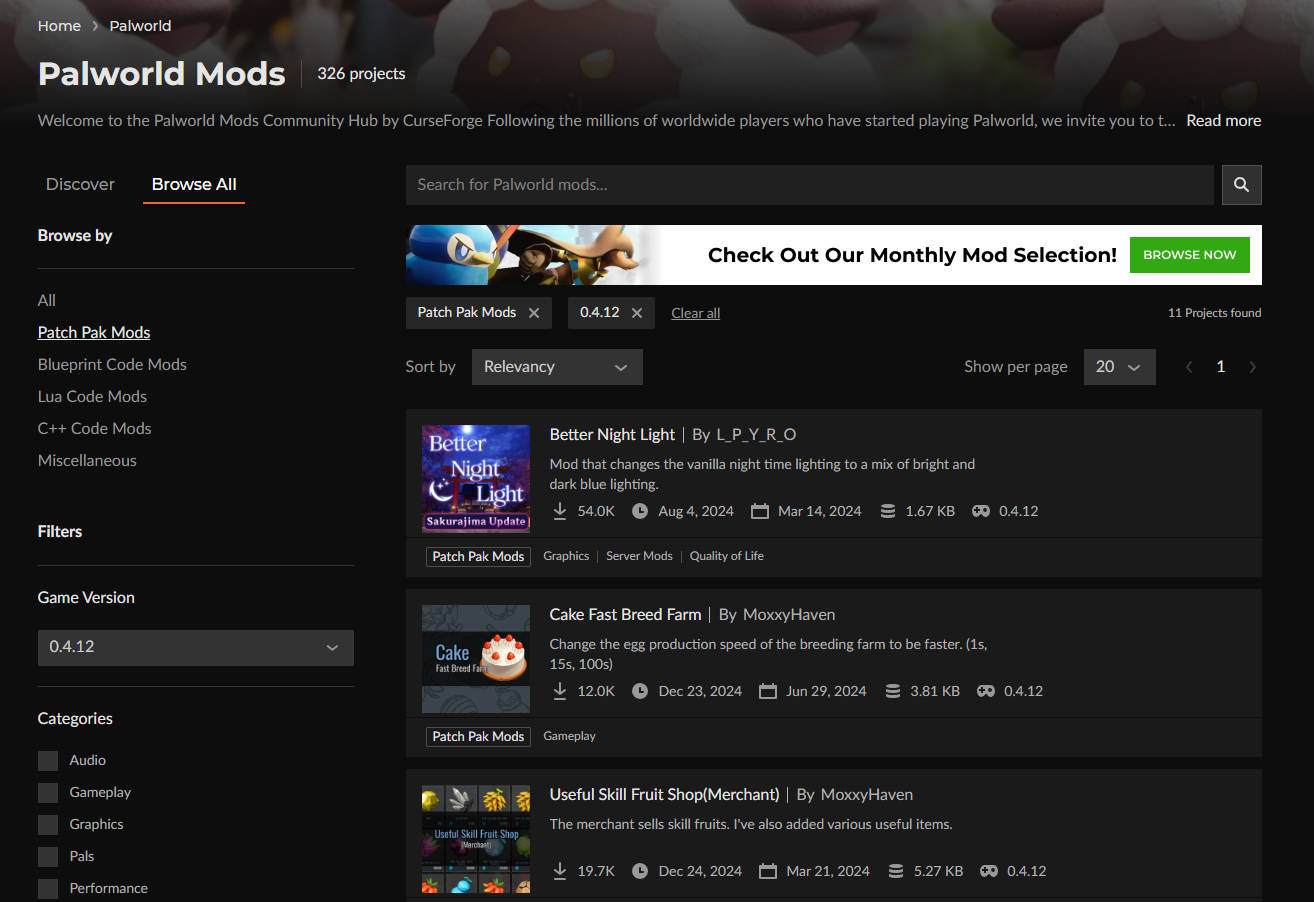
Task: Remove the Patch Pak Mods filter chip
Action: (534, 313)
